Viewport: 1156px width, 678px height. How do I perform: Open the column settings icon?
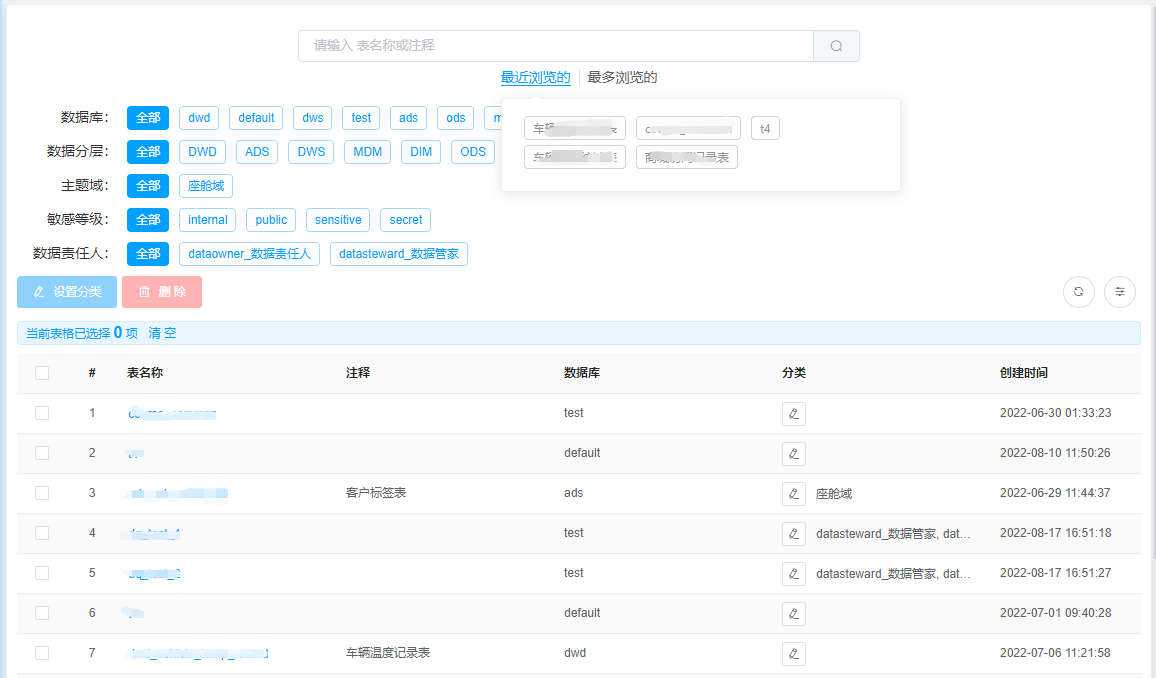tap(1120, 292)
